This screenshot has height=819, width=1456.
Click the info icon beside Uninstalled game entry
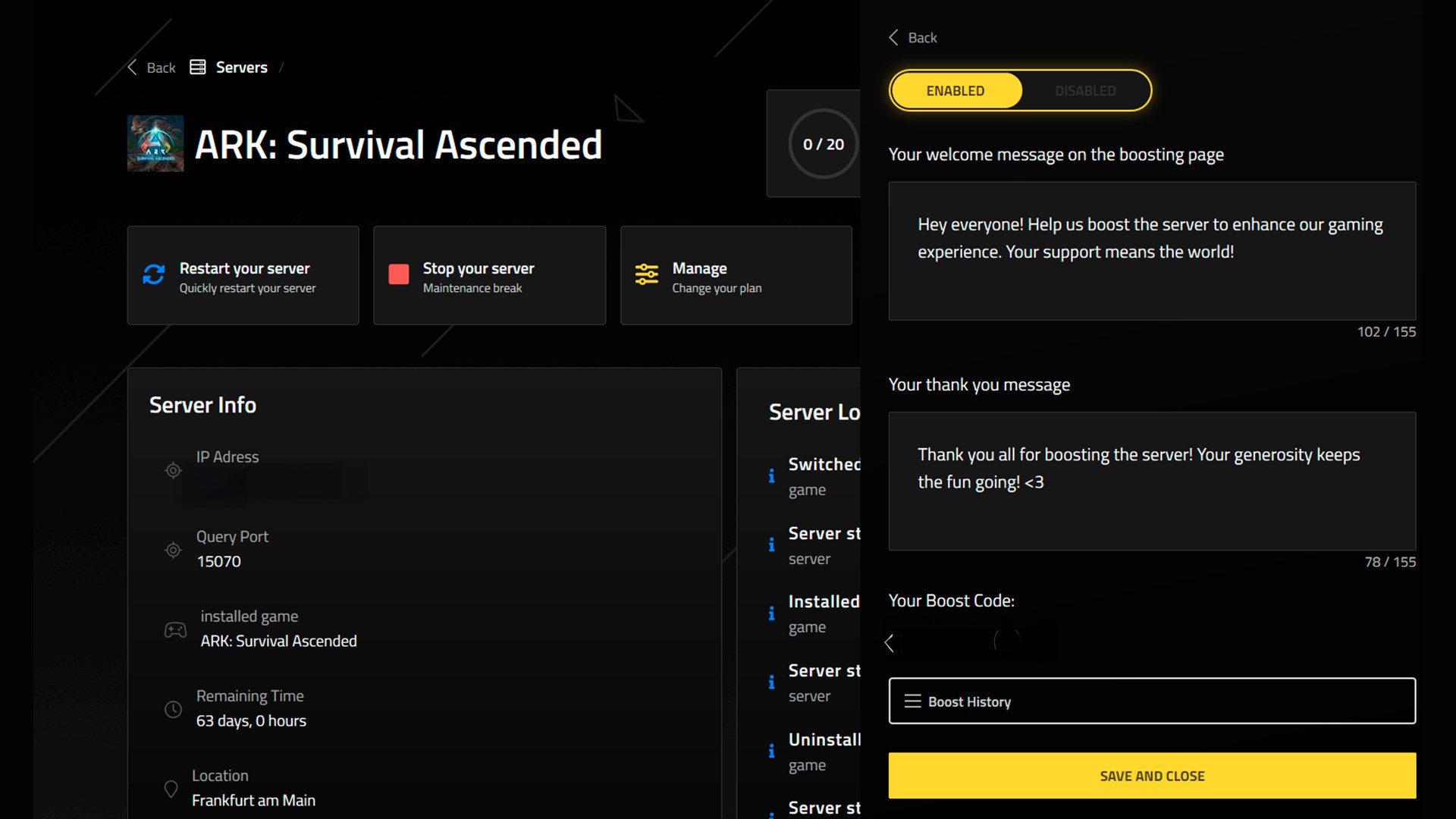pyautogui.click(x=771, y=751)
